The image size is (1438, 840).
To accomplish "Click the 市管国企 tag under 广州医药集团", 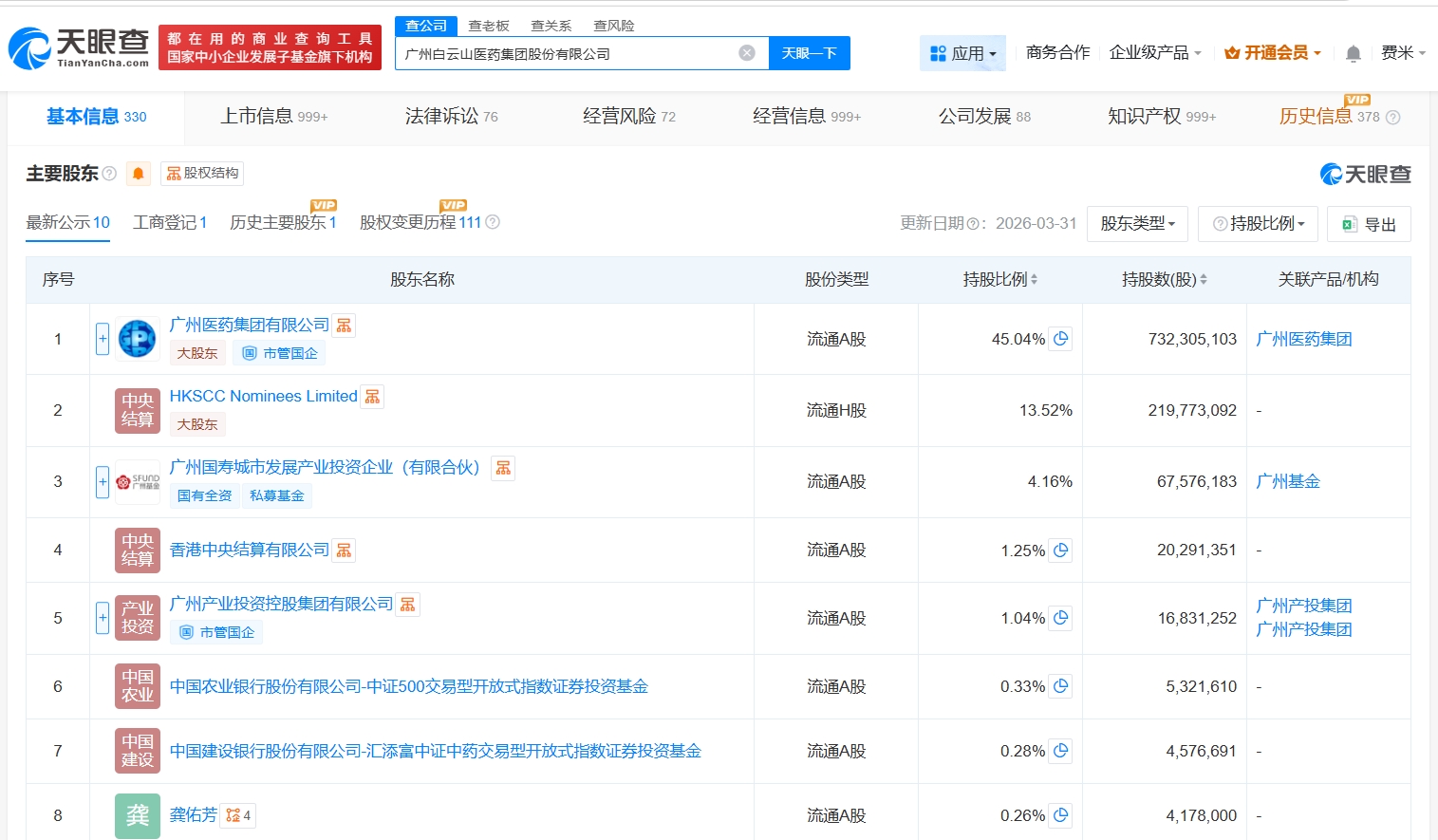I will [x=280, y=353].
